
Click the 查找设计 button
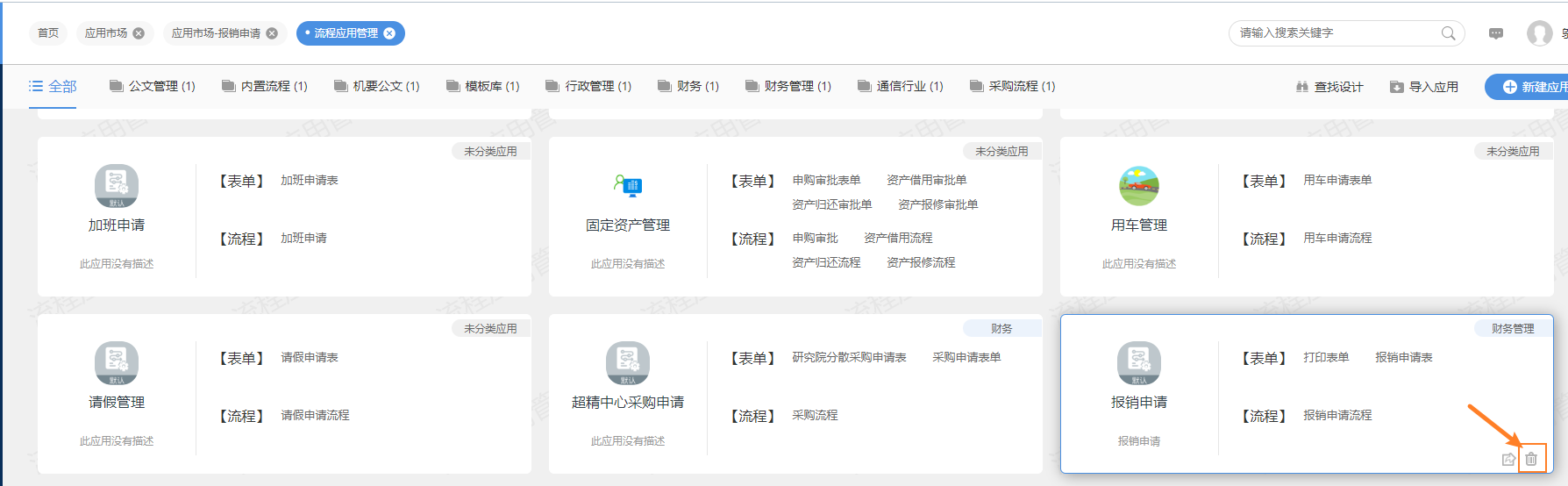point(1329,87)
